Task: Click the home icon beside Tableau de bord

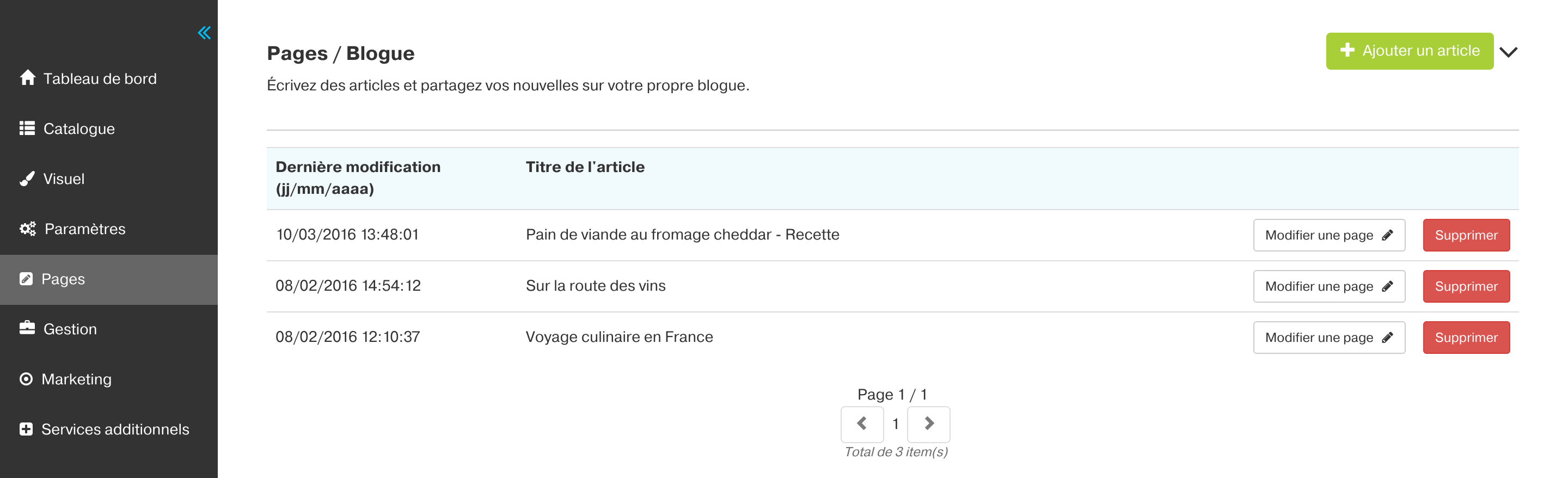Action: point(27,78)
